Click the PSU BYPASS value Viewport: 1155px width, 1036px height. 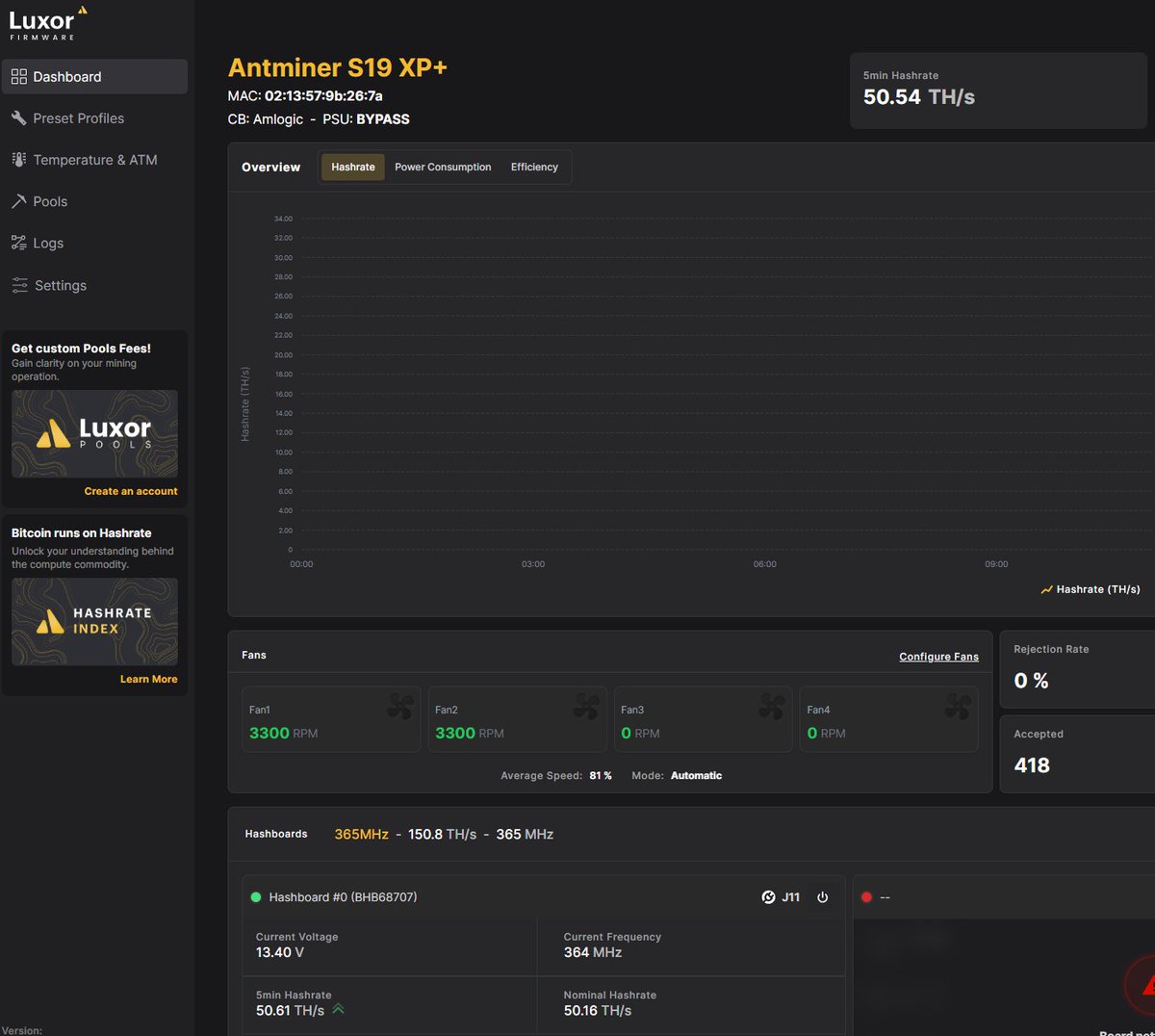[x=383, y=119]
